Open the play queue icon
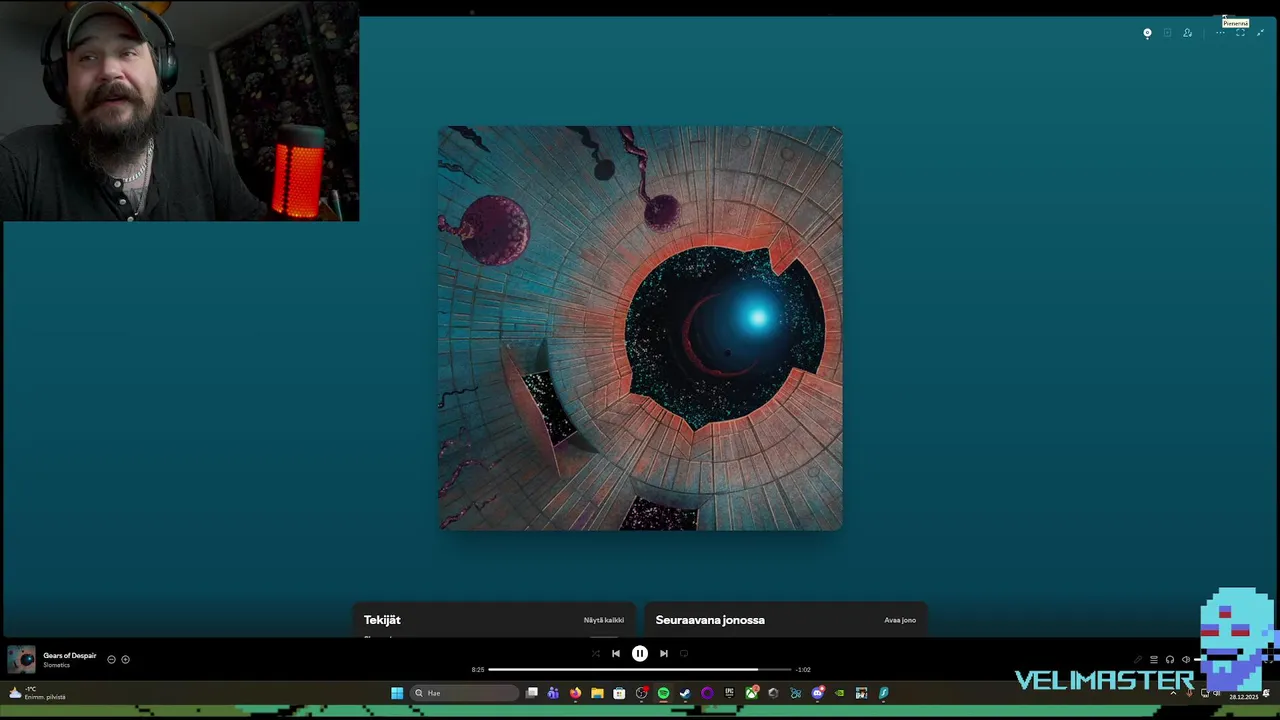 click(1154, 659)
